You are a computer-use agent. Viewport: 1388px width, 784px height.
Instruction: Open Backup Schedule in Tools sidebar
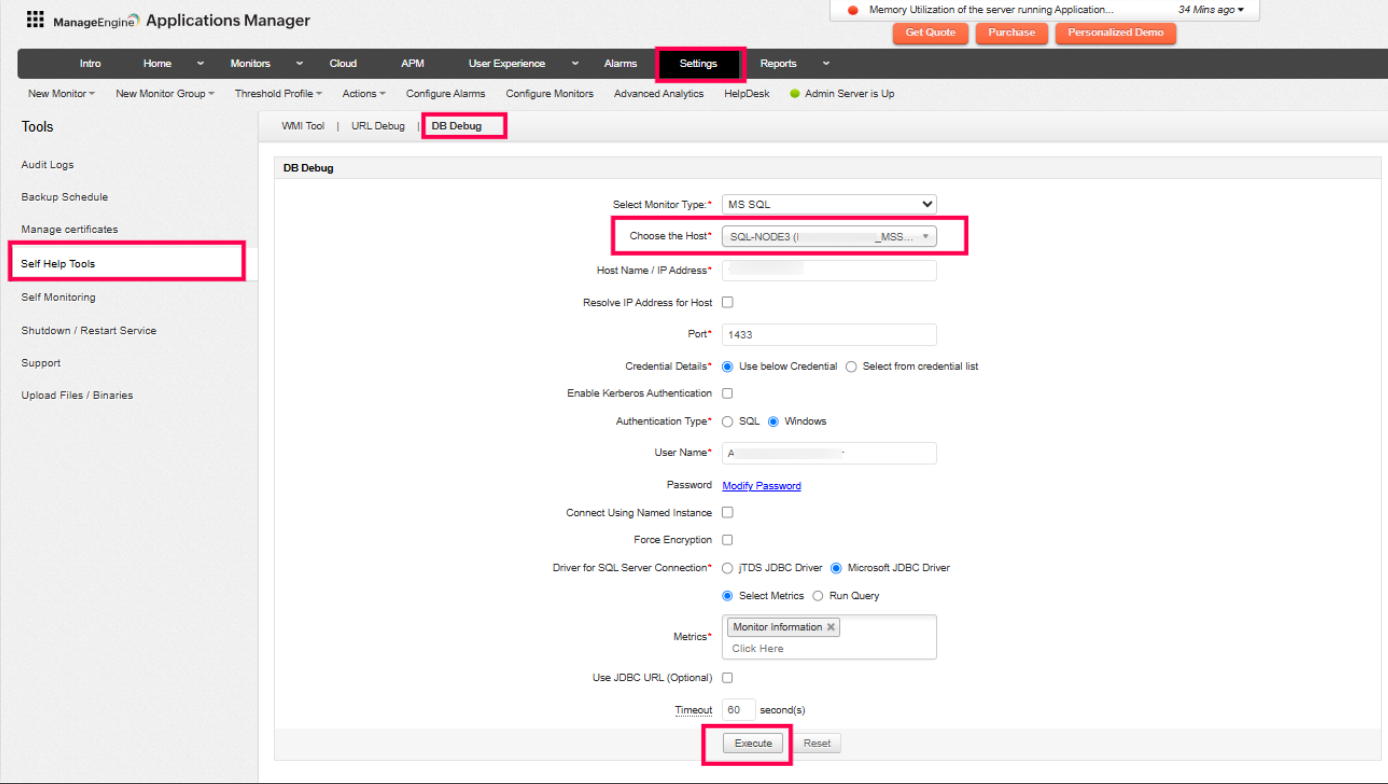[x=65, y=198]
